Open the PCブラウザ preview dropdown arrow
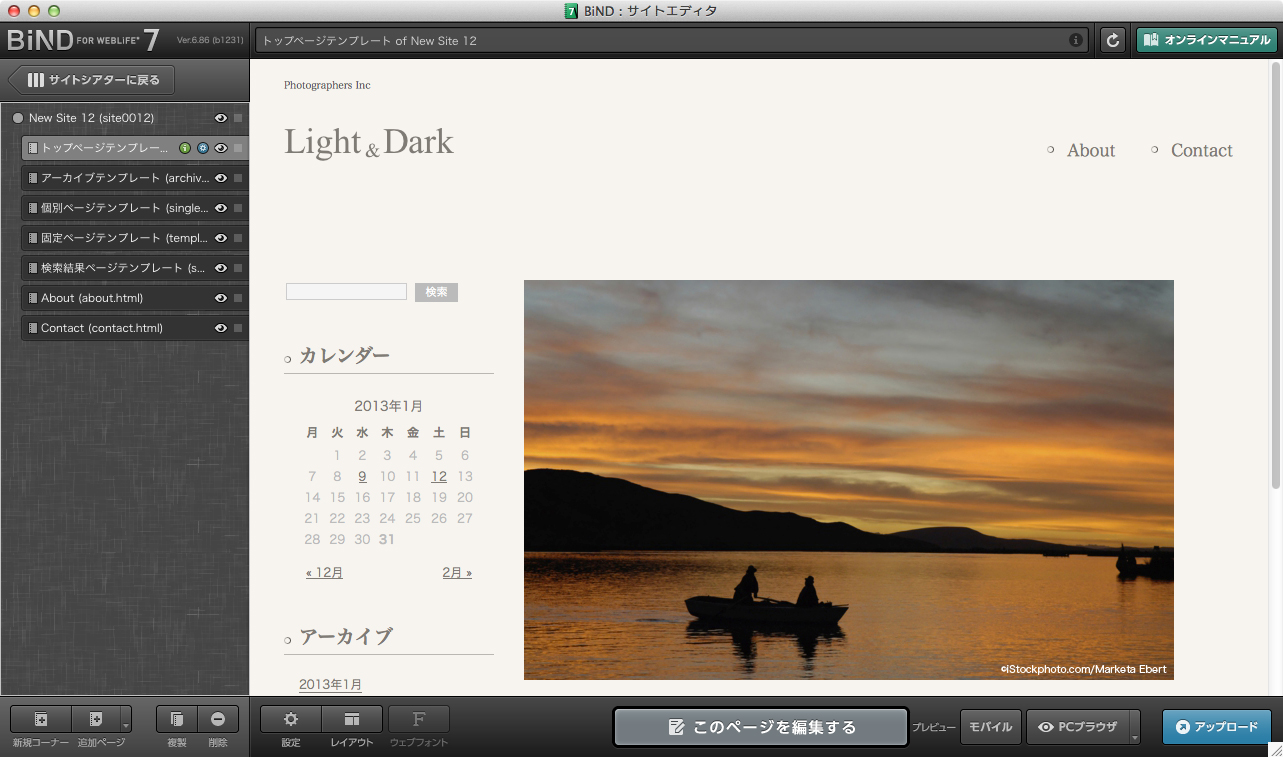The height and width of the screenshot is (757, 1283). pos(1135,727)
